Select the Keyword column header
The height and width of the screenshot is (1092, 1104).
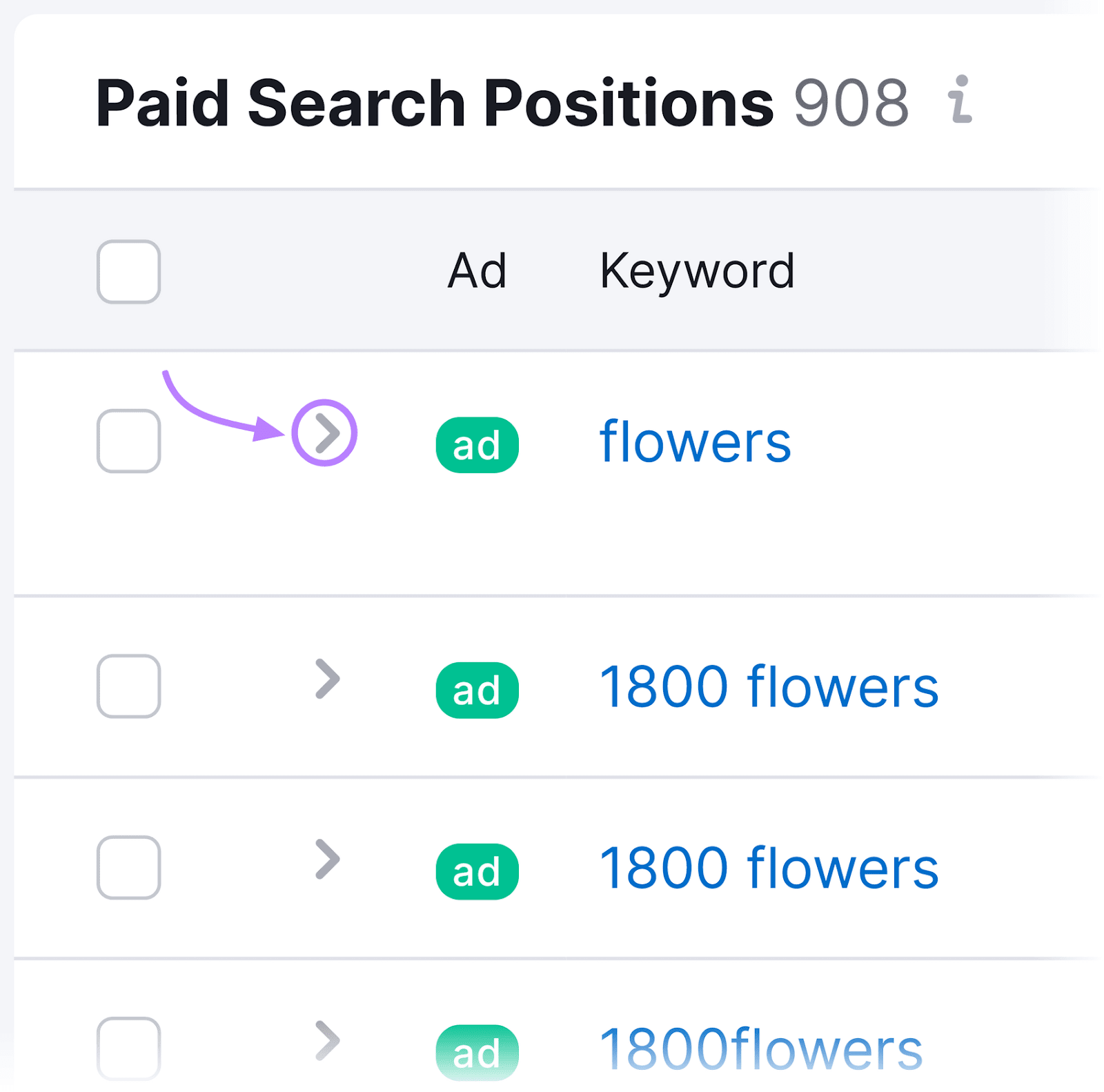tap(698, 270)
